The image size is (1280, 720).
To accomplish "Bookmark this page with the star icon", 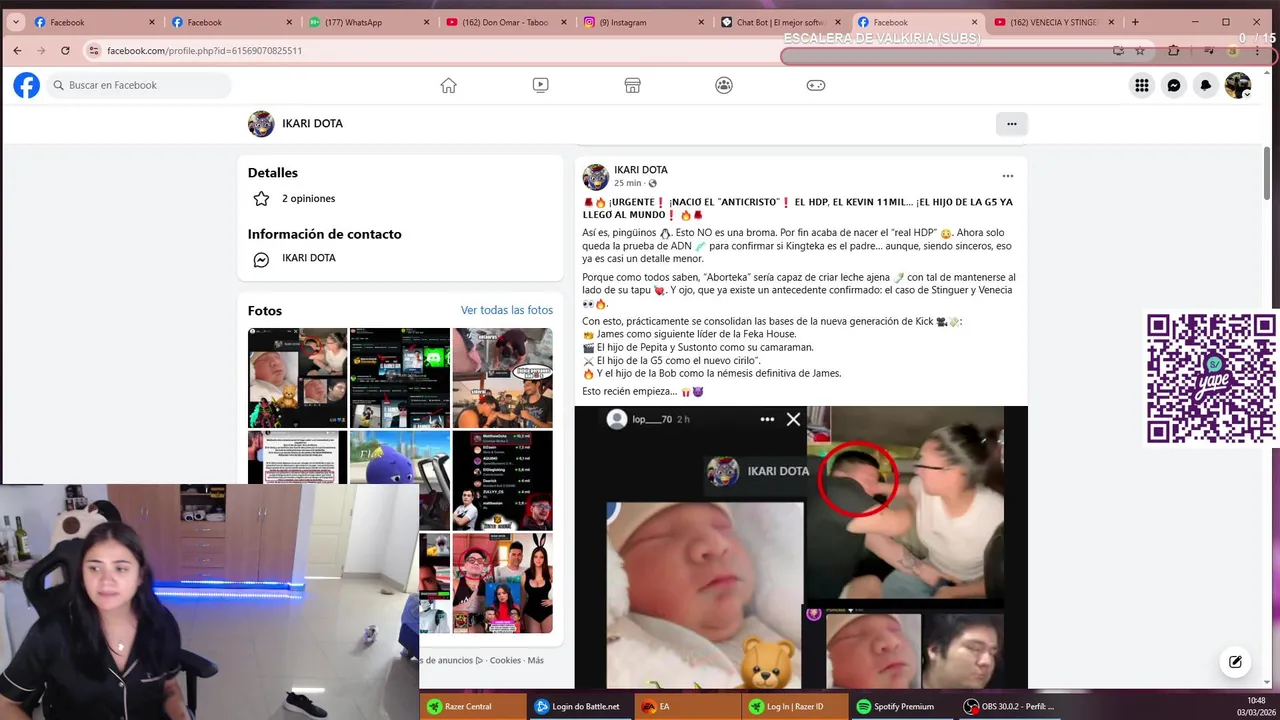I will point(1140,50).
